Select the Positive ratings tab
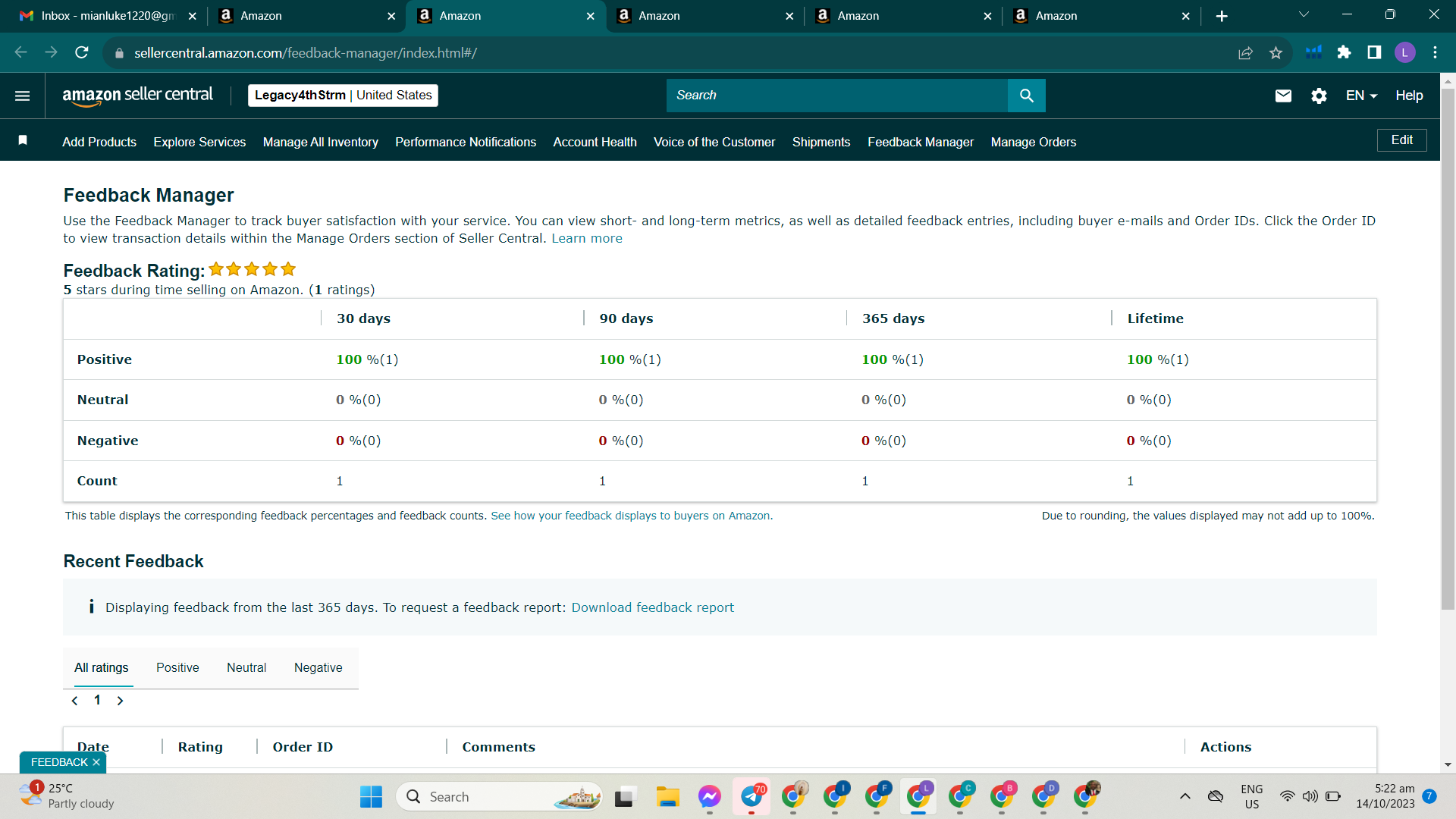 coord(177,667)
